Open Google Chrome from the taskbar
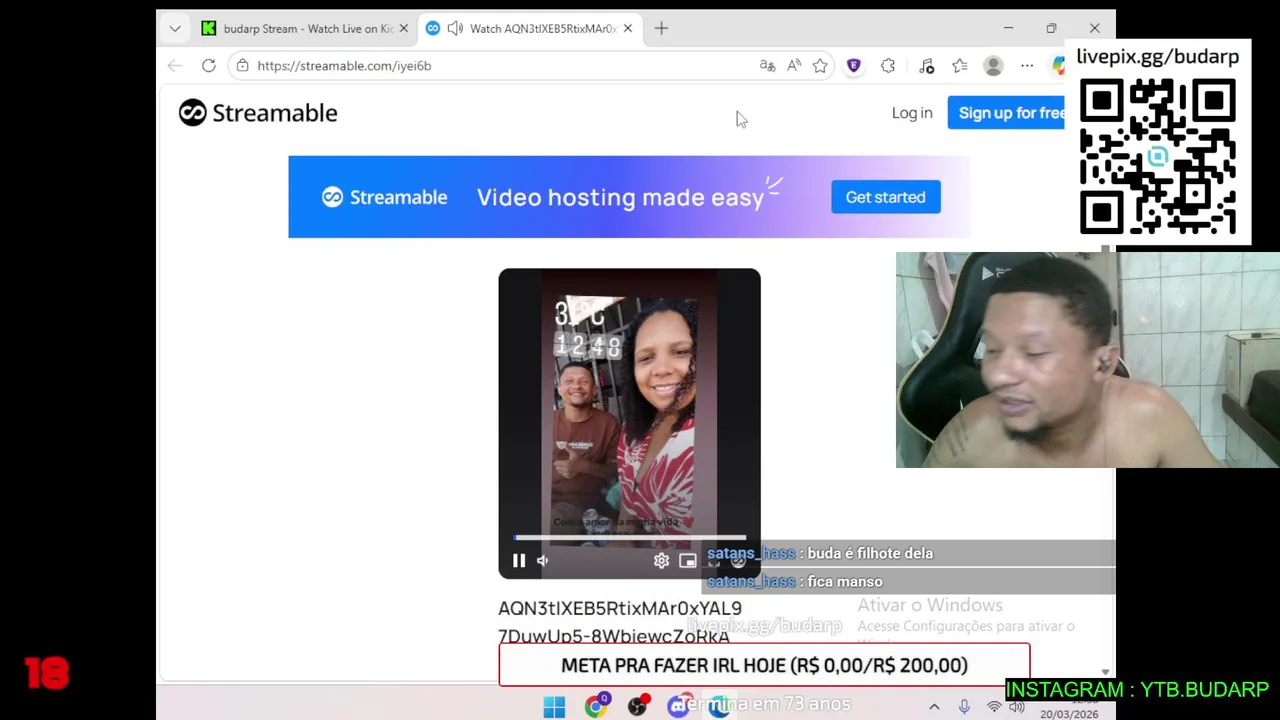This screenshot has width=1280, height=720. pos(596,707)
